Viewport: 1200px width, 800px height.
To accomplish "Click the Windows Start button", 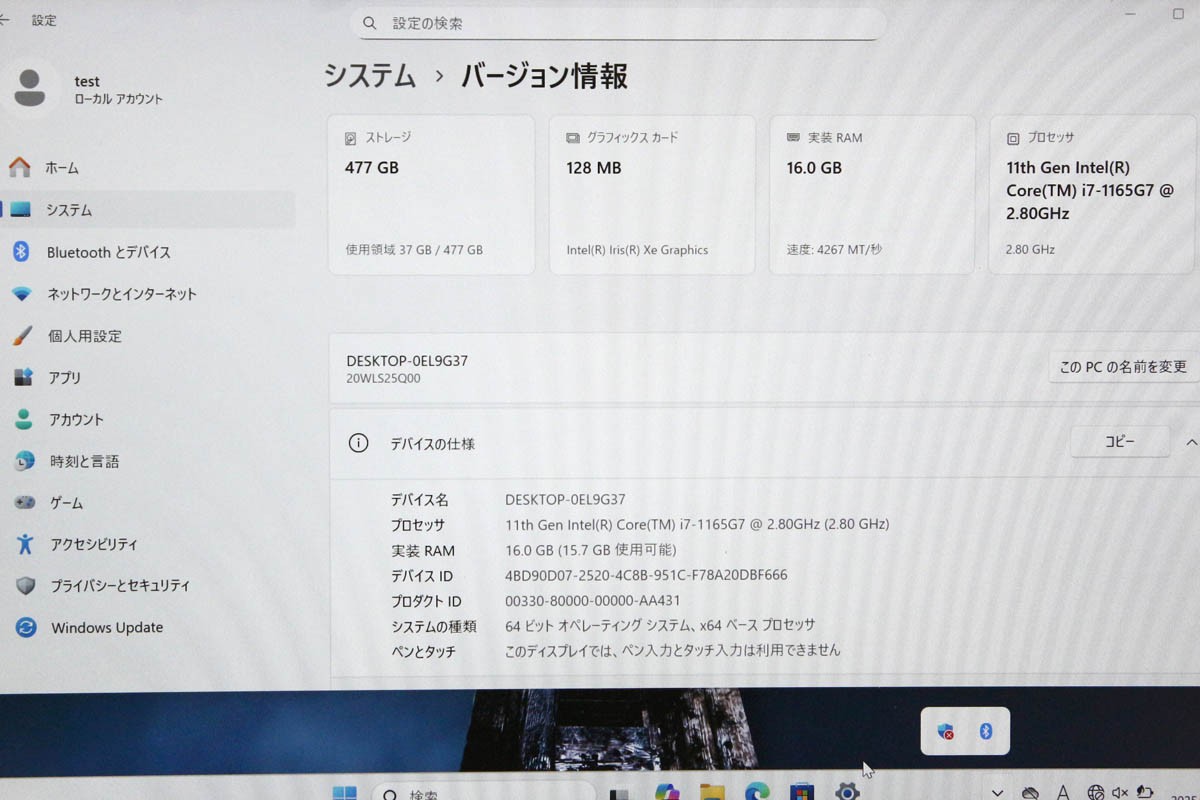I will (x=345, y=793).
